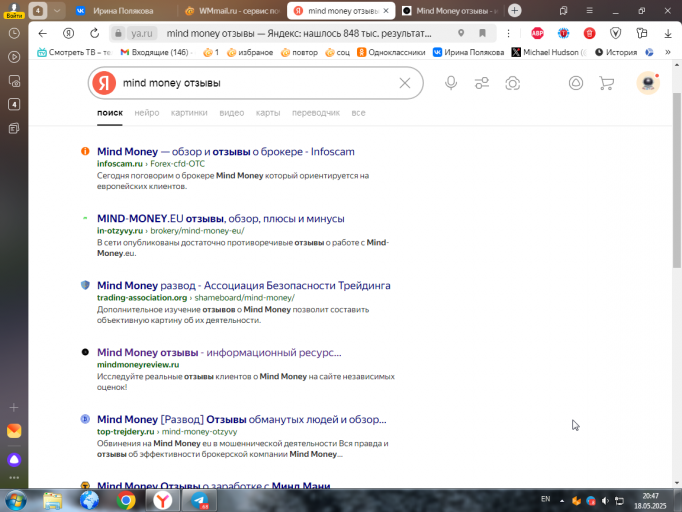This screenshot has height=512, width=682.
Task: Open Mind Money развод trading association result
Action: click(x=244, y=285)
